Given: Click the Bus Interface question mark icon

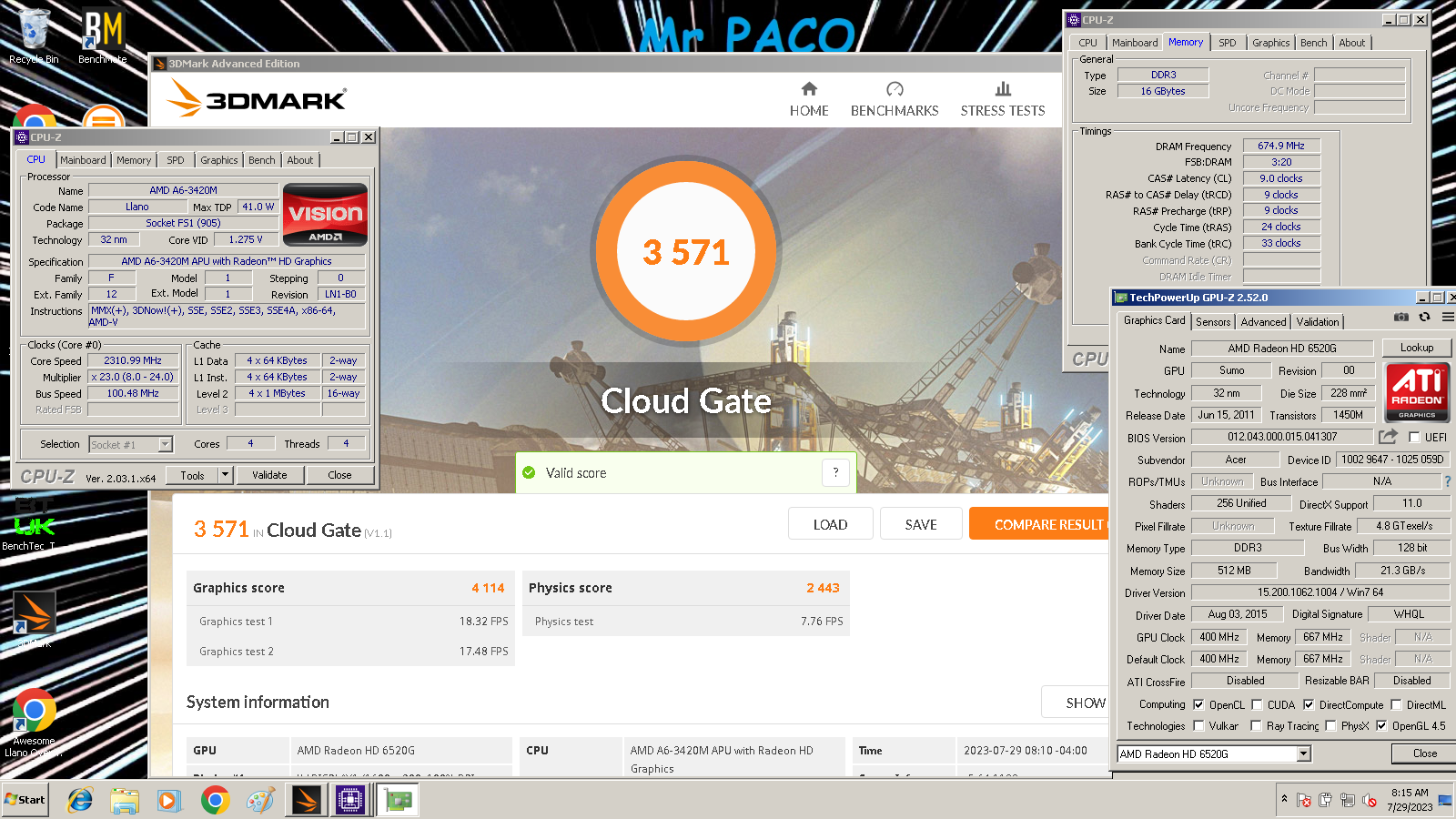Looking at the screenshot, I should [1448, 481].
